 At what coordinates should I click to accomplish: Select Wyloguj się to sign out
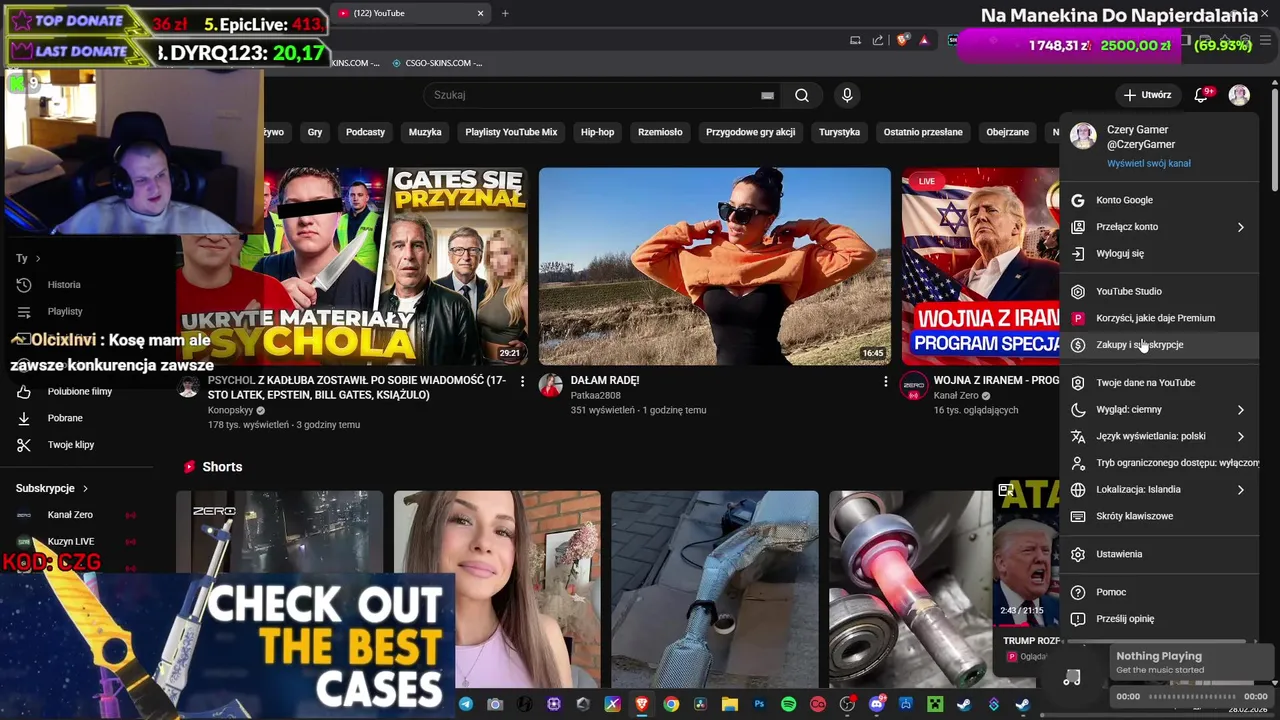tap(1160, 254)
